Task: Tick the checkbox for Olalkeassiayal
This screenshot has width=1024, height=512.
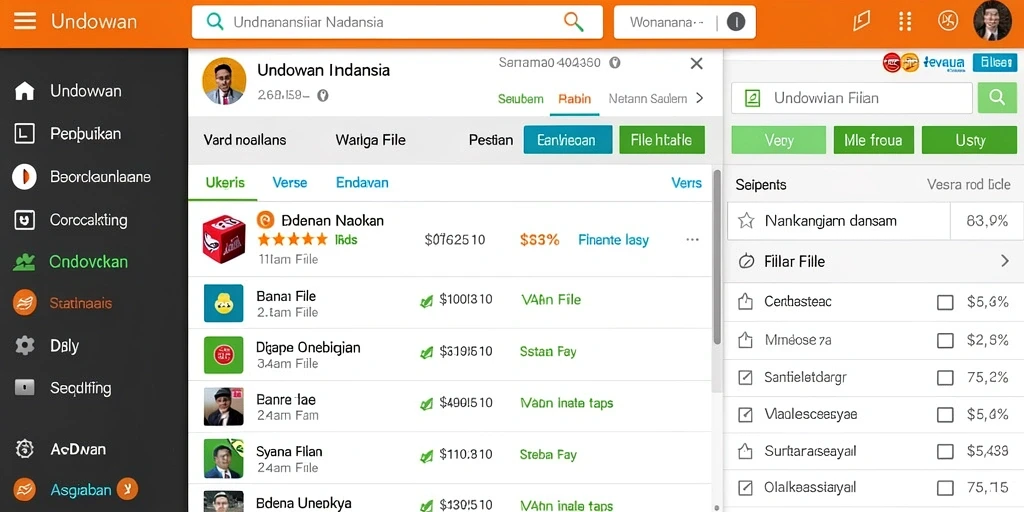Action: point(945,488)
